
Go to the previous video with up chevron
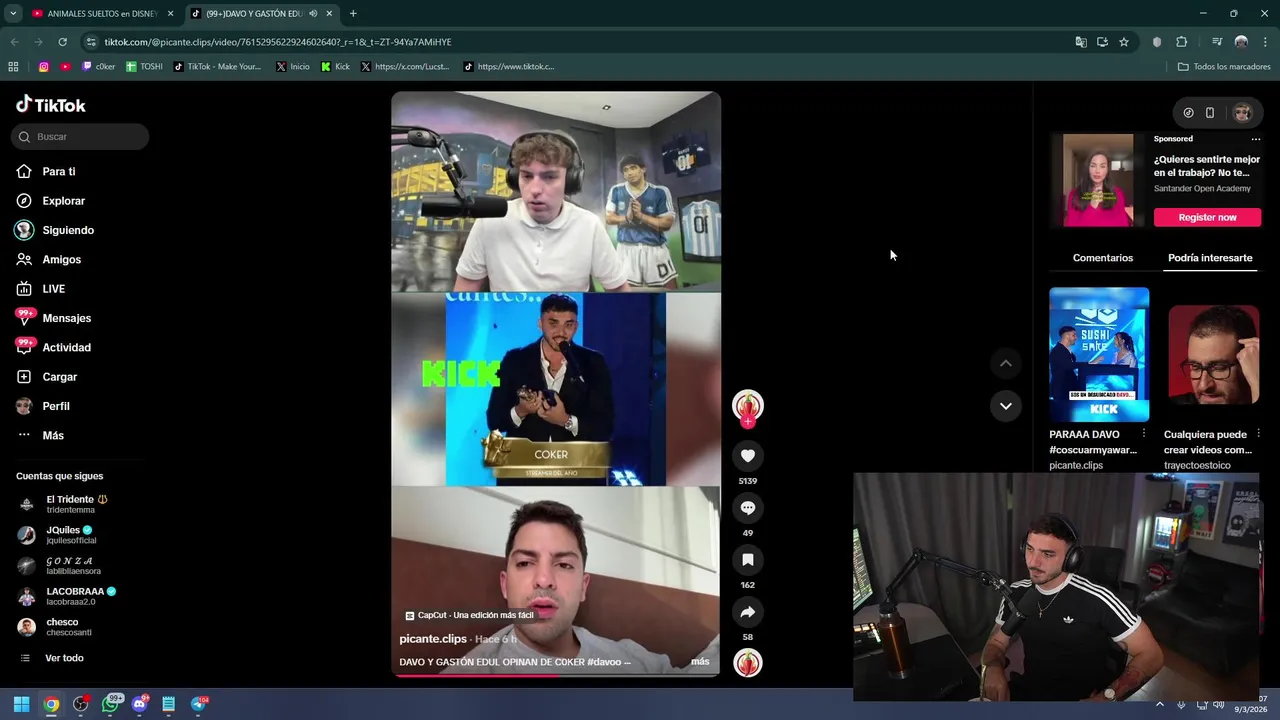[x=1005, y=363]
